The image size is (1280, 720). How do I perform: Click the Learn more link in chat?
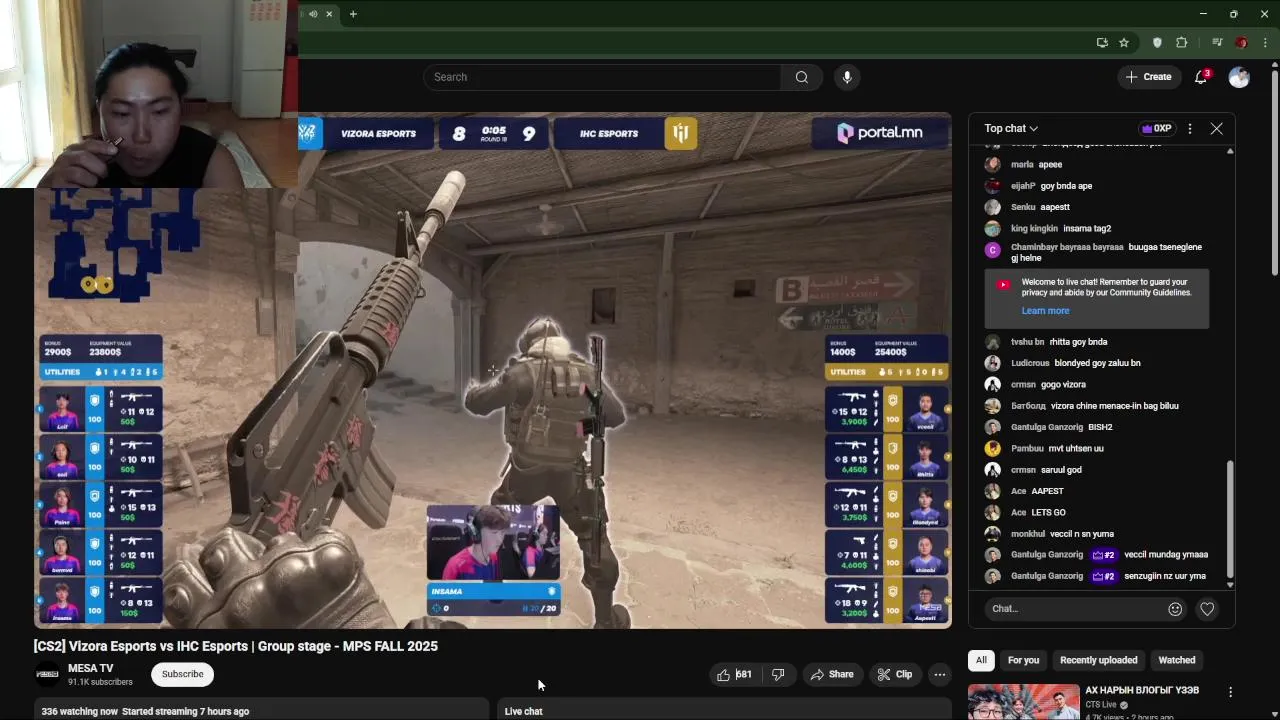tap(1045, 311)
